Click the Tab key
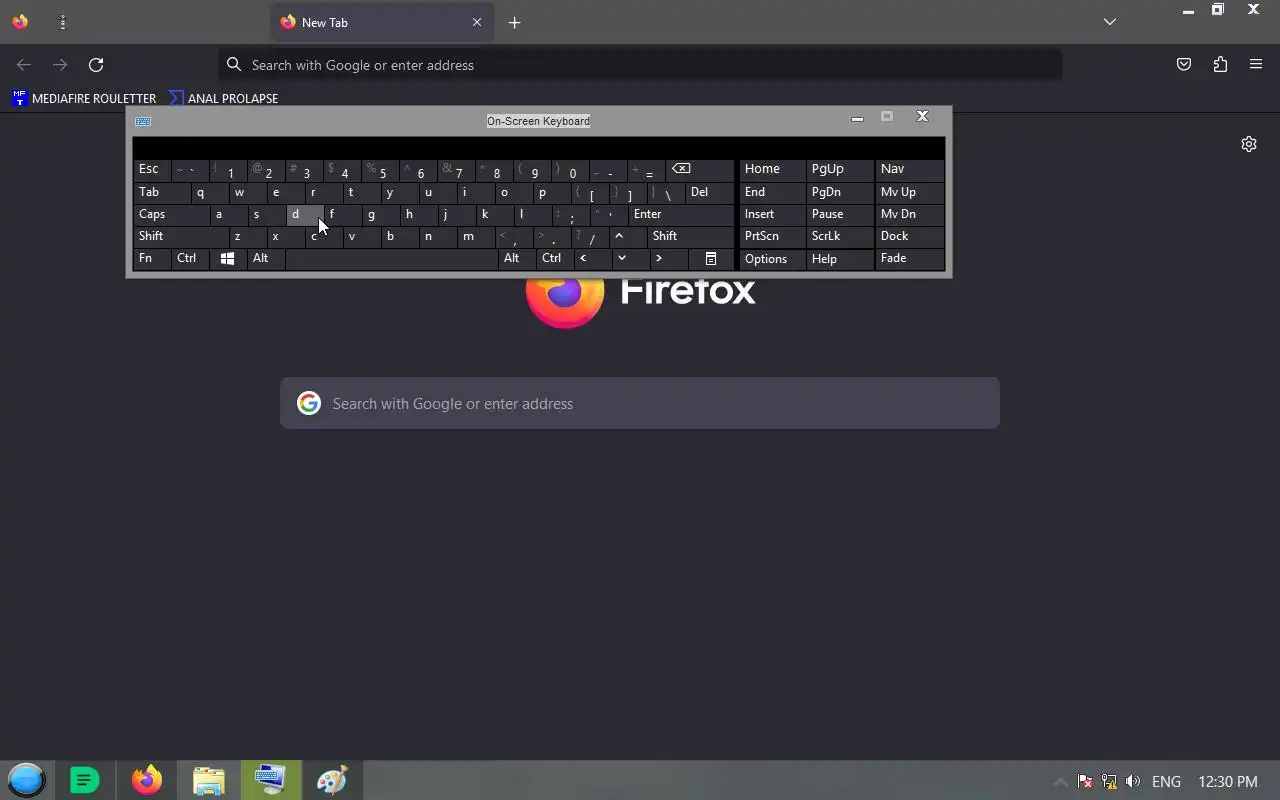This screenshot has width=1280, height=800. pos(161,192)
